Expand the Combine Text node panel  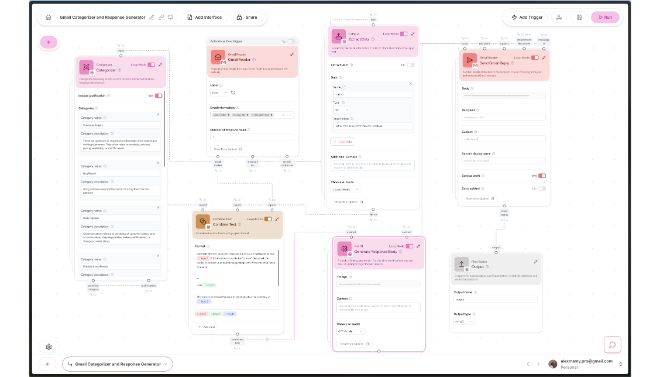277,219
